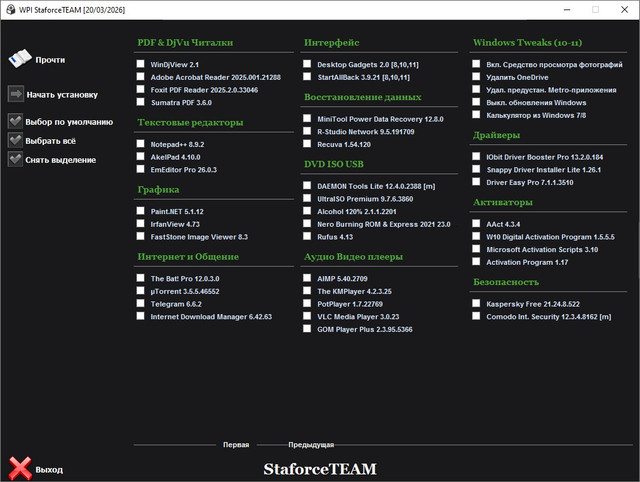Tick DAEMON Tools Lite checkbox
The width and height of the screenshot is (640, 482).
click(x=307, y=185)
